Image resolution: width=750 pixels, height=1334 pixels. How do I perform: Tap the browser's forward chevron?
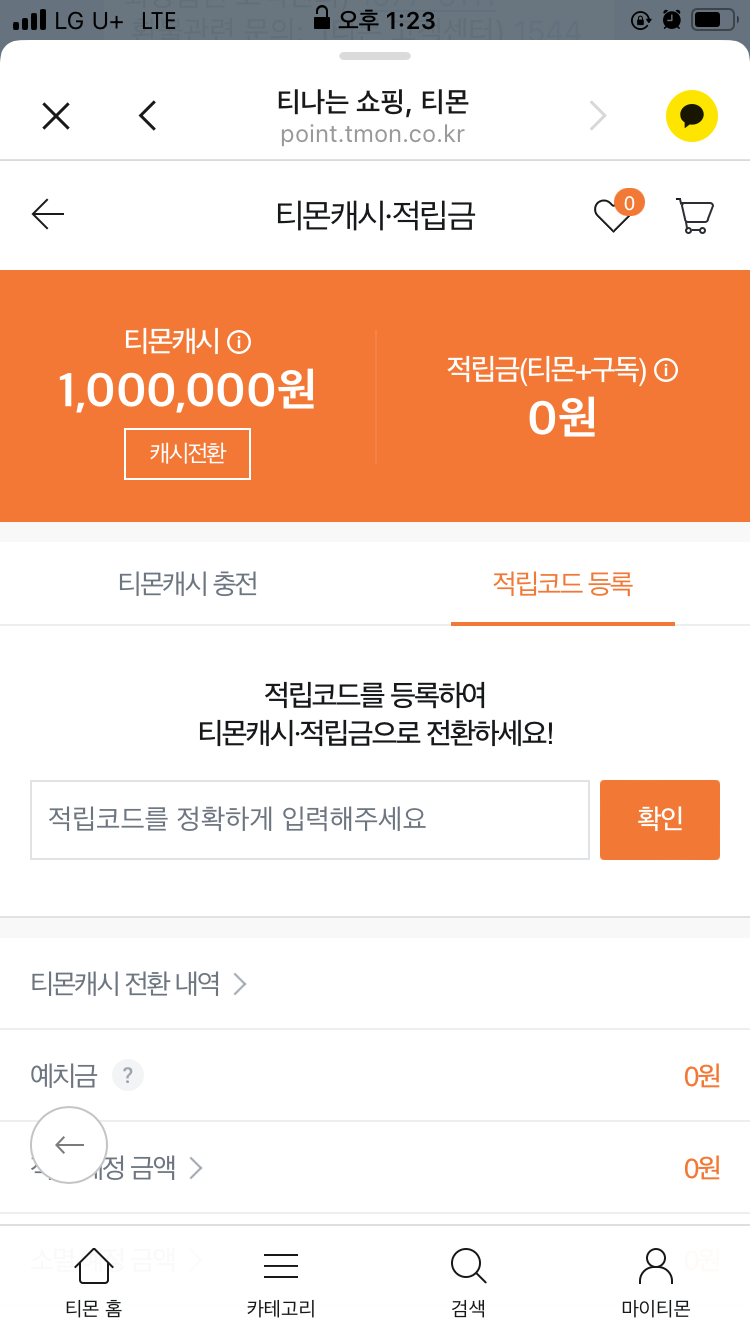tap(598, 117)
